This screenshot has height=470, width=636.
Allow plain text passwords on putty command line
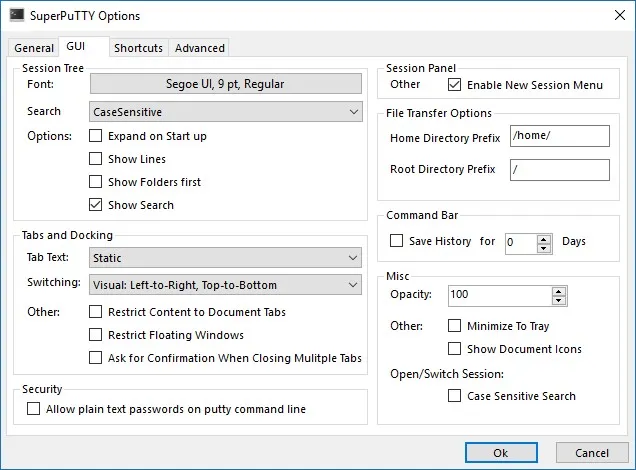pyautogui.click(x=33, y=409)
